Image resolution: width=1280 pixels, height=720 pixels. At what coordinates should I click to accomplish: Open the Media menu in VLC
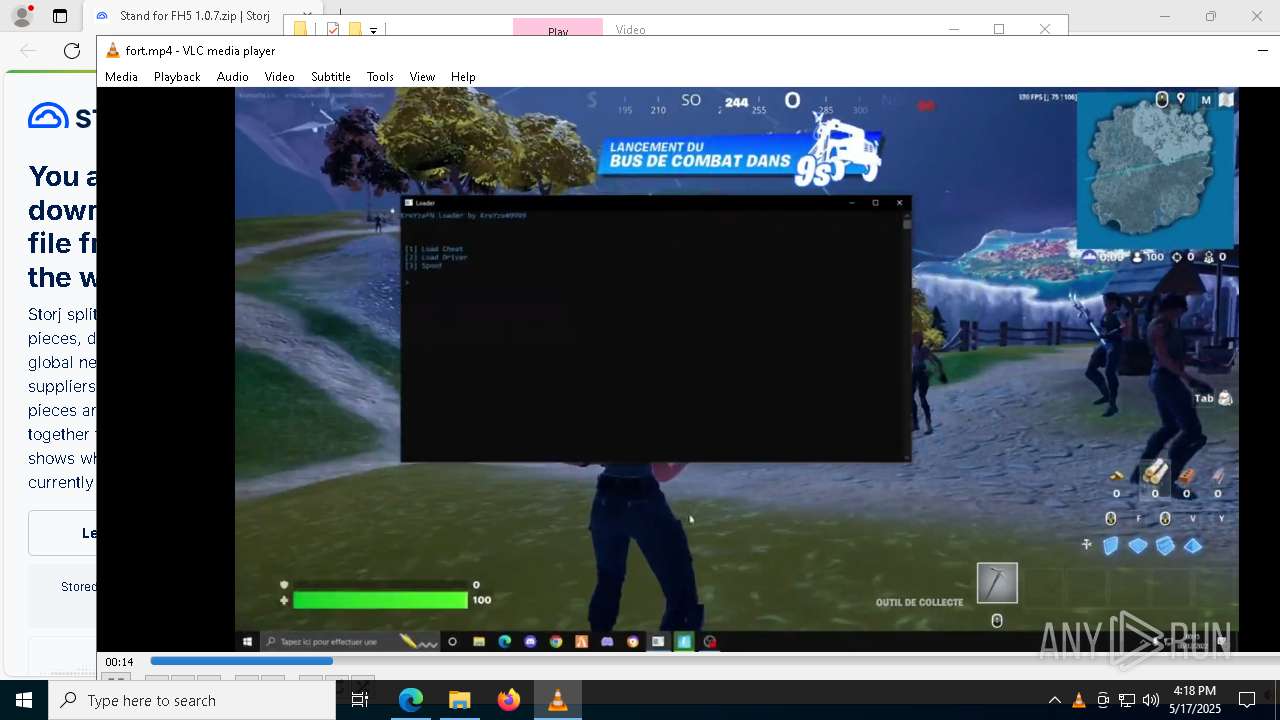[x=121, y=77]
